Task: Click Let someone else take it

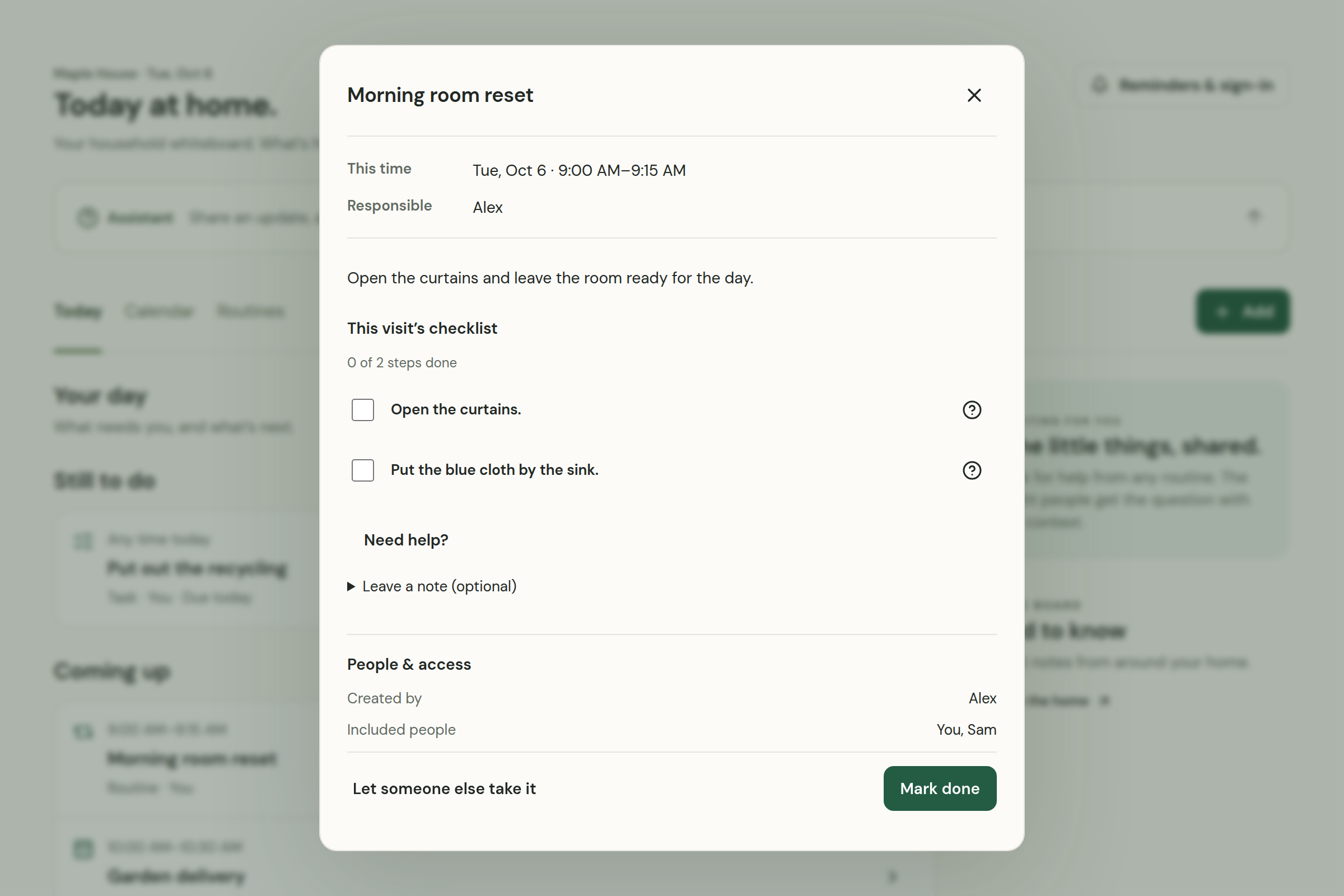Action: pyautogui.click(x=444, y=788)
